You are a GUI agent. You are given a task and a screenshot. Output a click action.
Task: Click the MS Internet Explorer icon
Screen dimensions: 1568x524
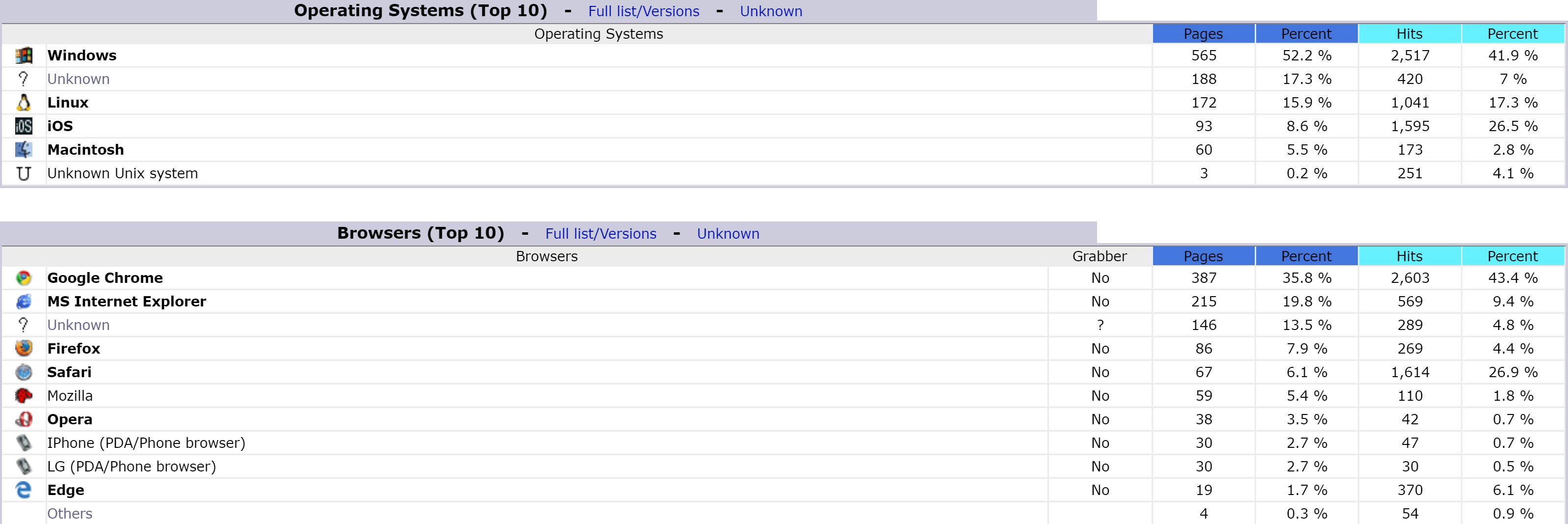pos(24,301)
